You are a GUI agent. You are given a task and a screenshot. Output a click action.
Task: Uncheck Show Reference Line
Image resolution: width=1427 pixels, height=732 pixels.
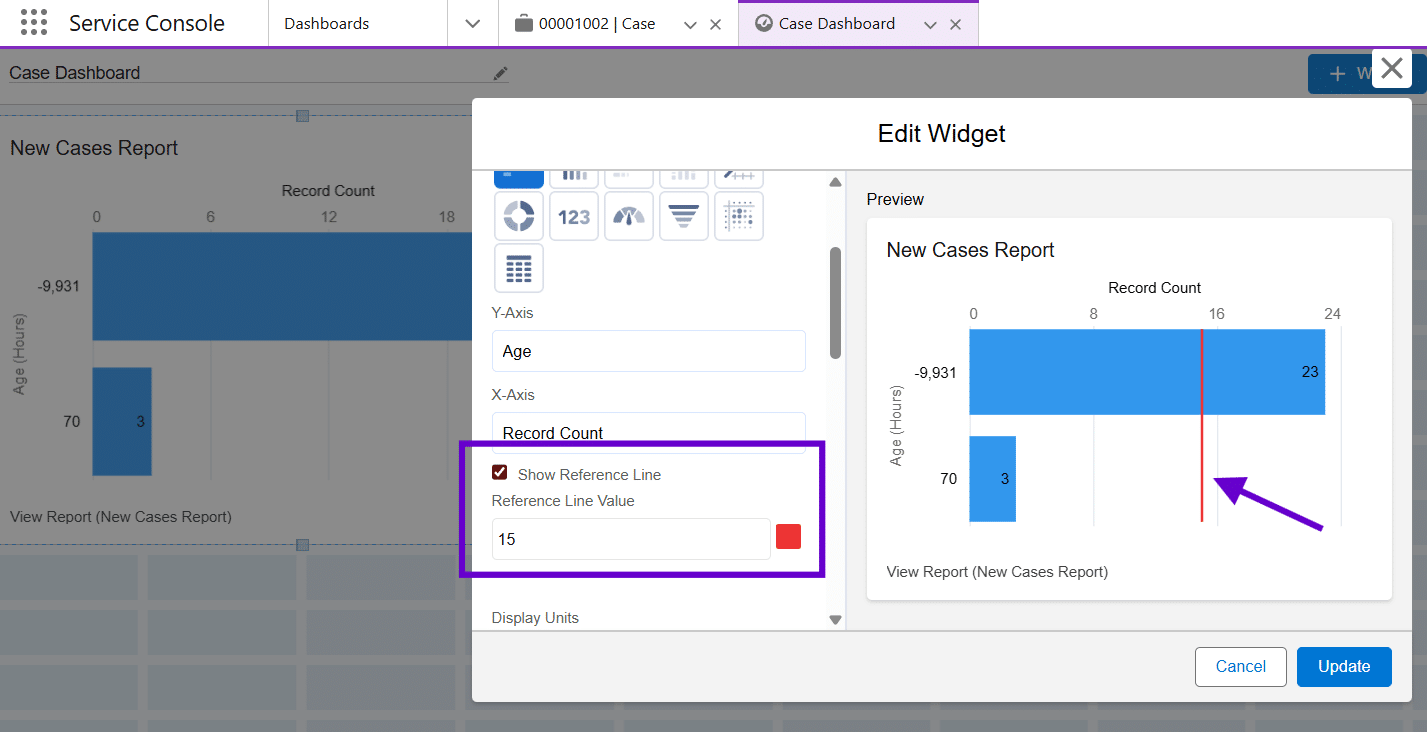point(500,473)
